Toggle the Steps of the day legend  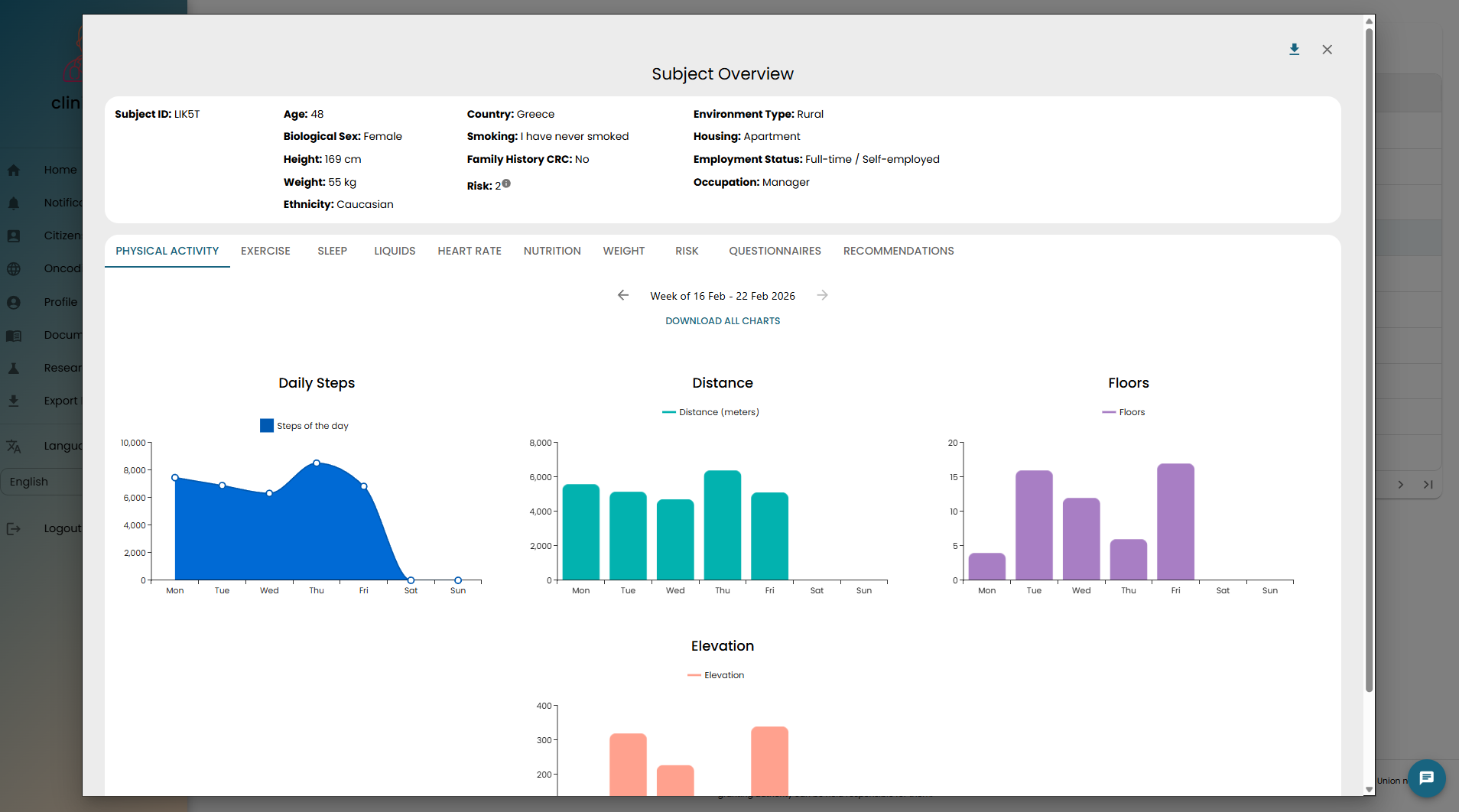(x=304, y=426)
